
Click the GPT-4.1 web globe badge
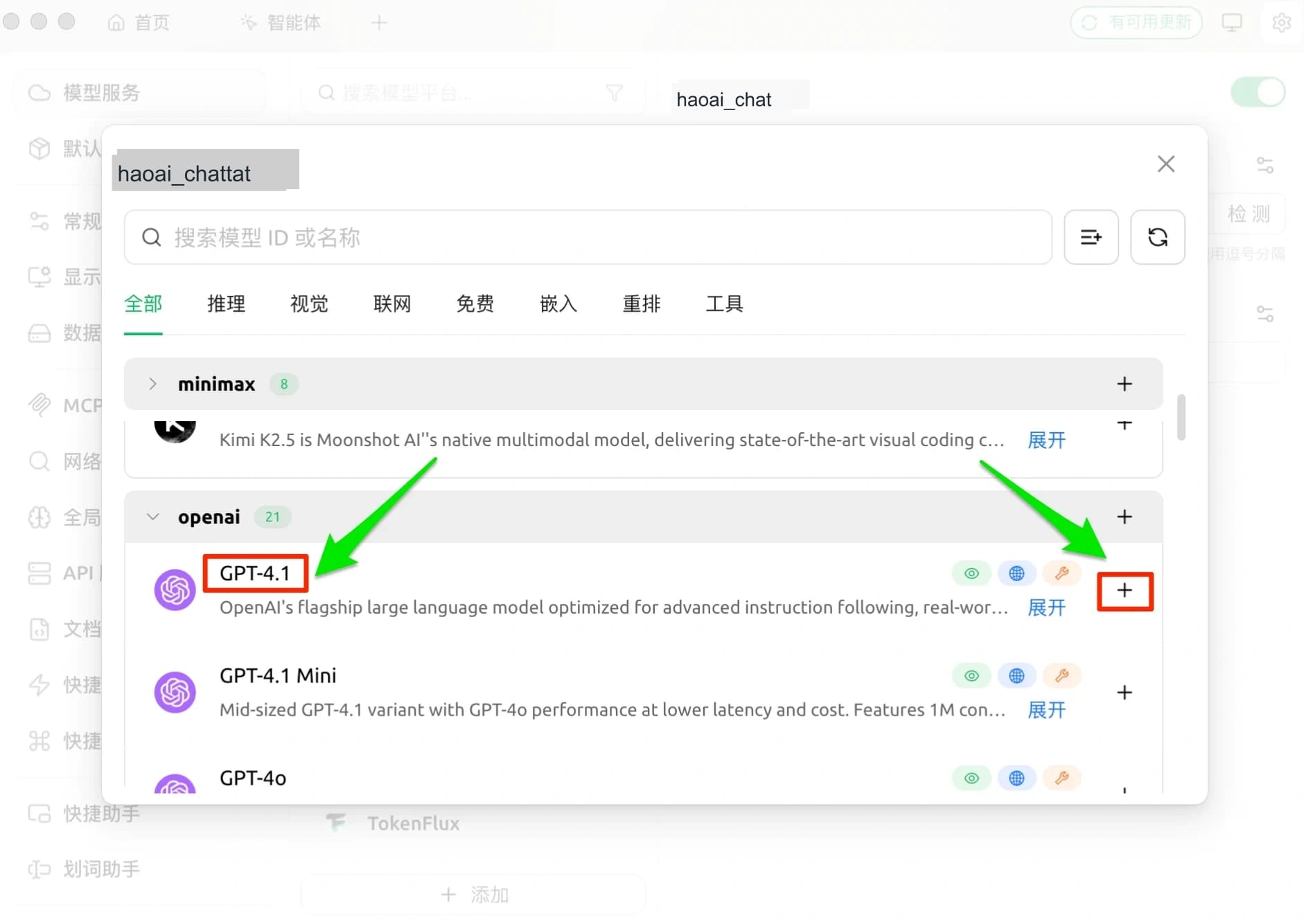(x=1016, y=574)
